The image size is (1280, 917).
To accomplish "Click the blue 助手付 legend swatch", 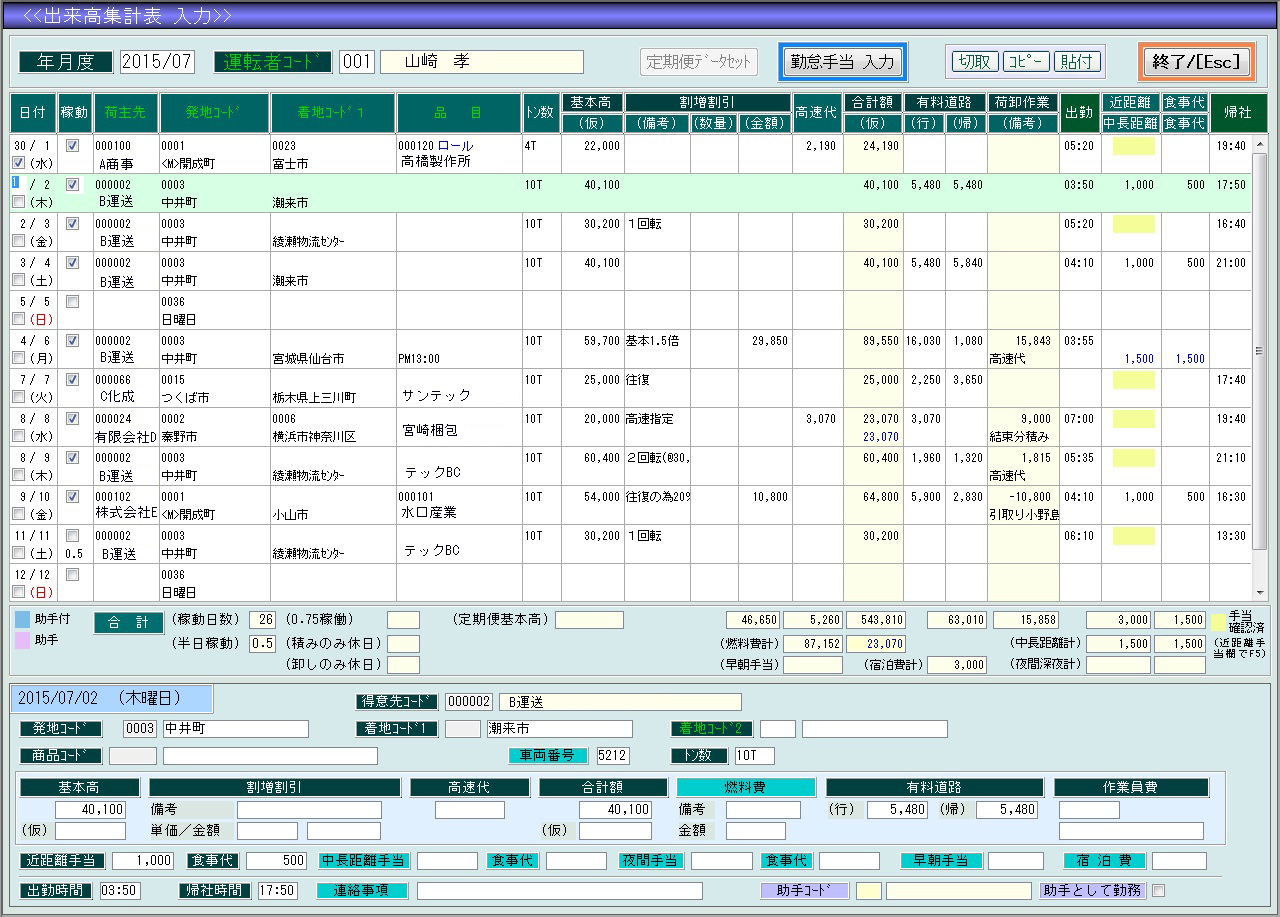I will click(22, 619).
